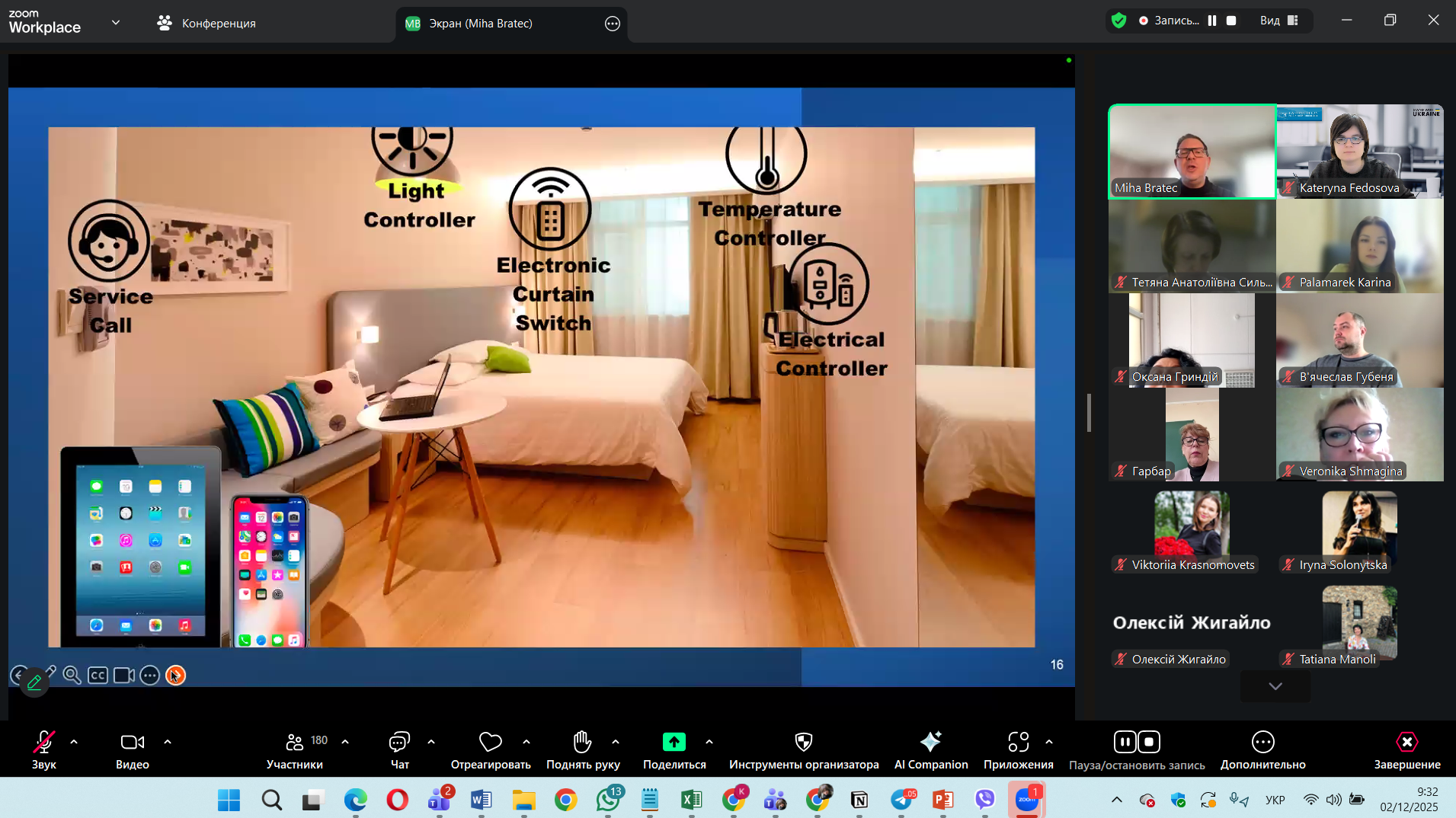Open Host Tools shield icon
Viewport: 1456px width, 818px height.
click(803, 742)
